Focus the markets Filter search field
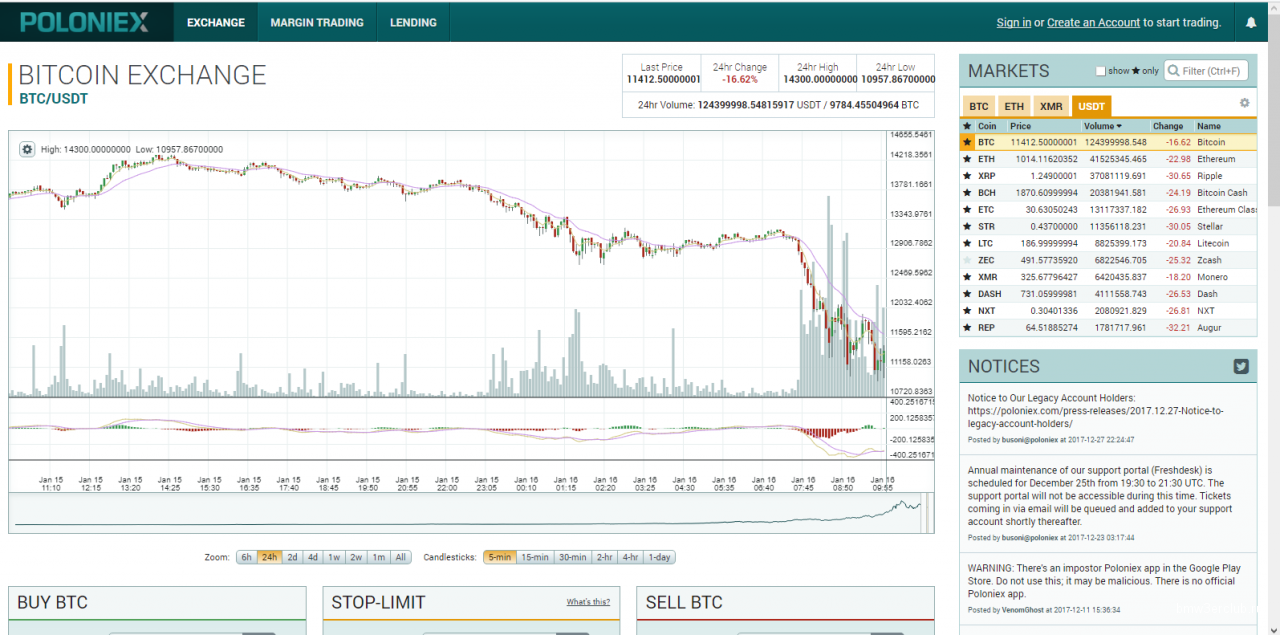Image resolution: width=1280 pixels, height=635 pixels. point(1207,71)
